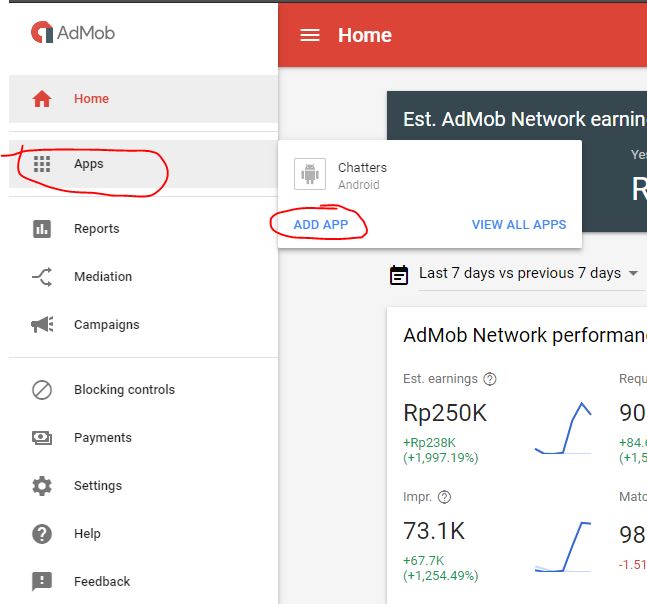Open the hamburger menu icon
The width and height of the screenshot is (647, 604).
pyautogui.click(x=310, y=35)
